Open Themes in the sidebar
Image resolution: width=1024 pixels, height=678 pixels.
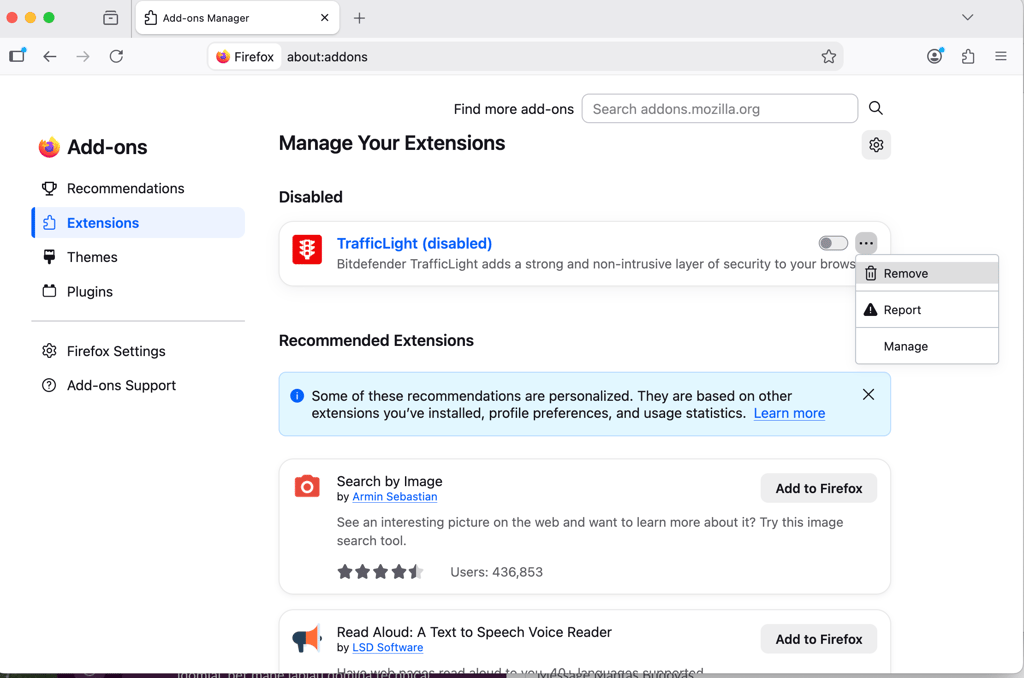138,257
